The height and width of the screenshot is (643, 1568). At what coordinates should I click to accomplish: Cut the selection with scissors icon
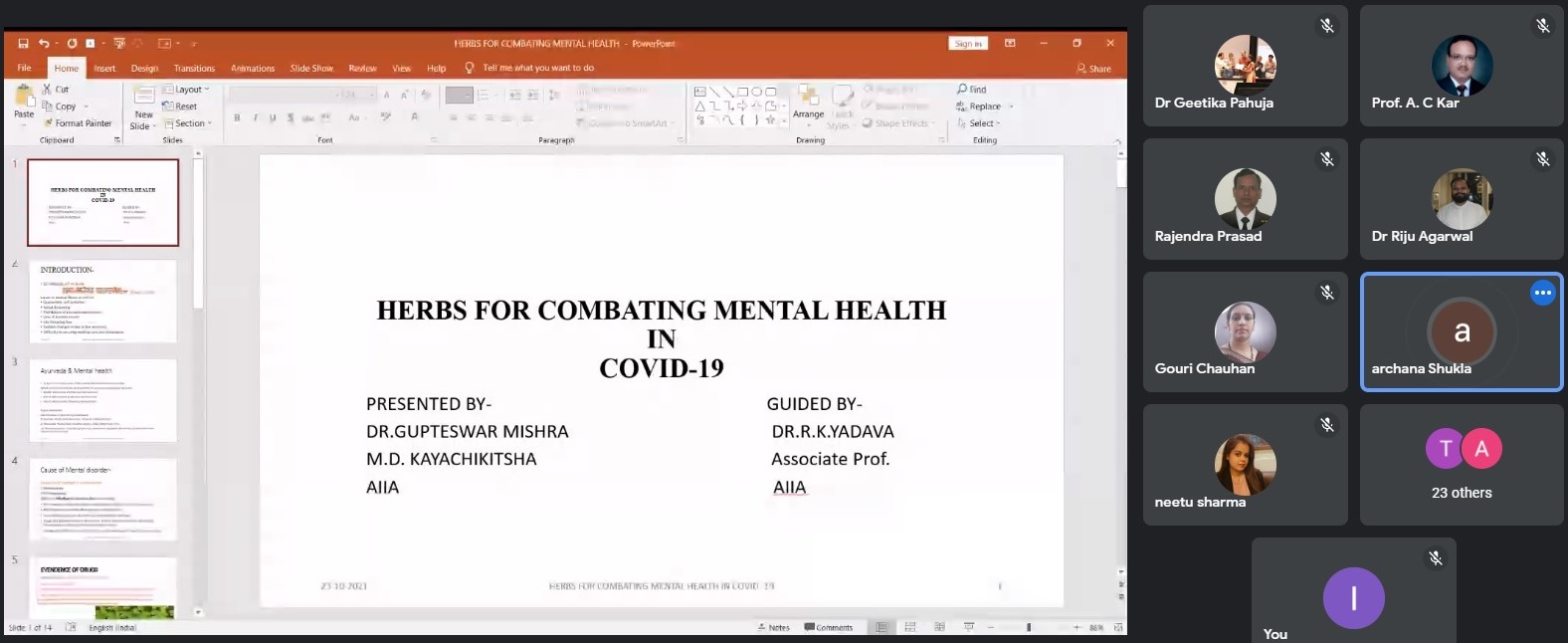[47, 90]
